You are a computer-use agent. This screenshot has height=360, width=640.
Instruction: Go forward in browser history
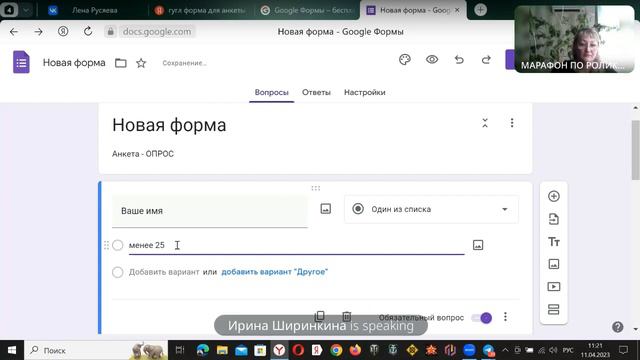[x=38, y=31]
